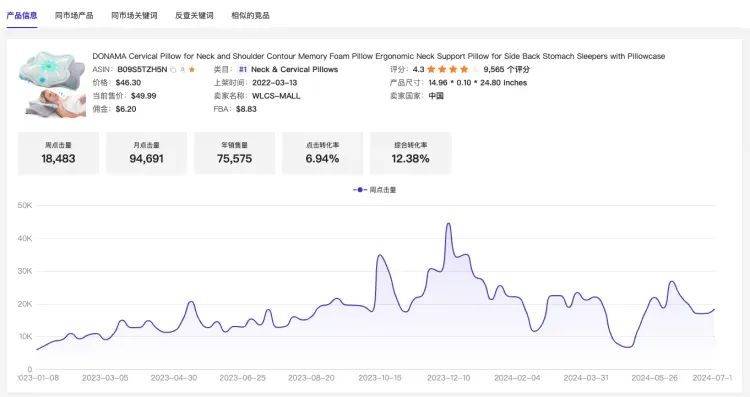Open the 相似的竞品 tab
750x397 pixels.
pos(250,15)
